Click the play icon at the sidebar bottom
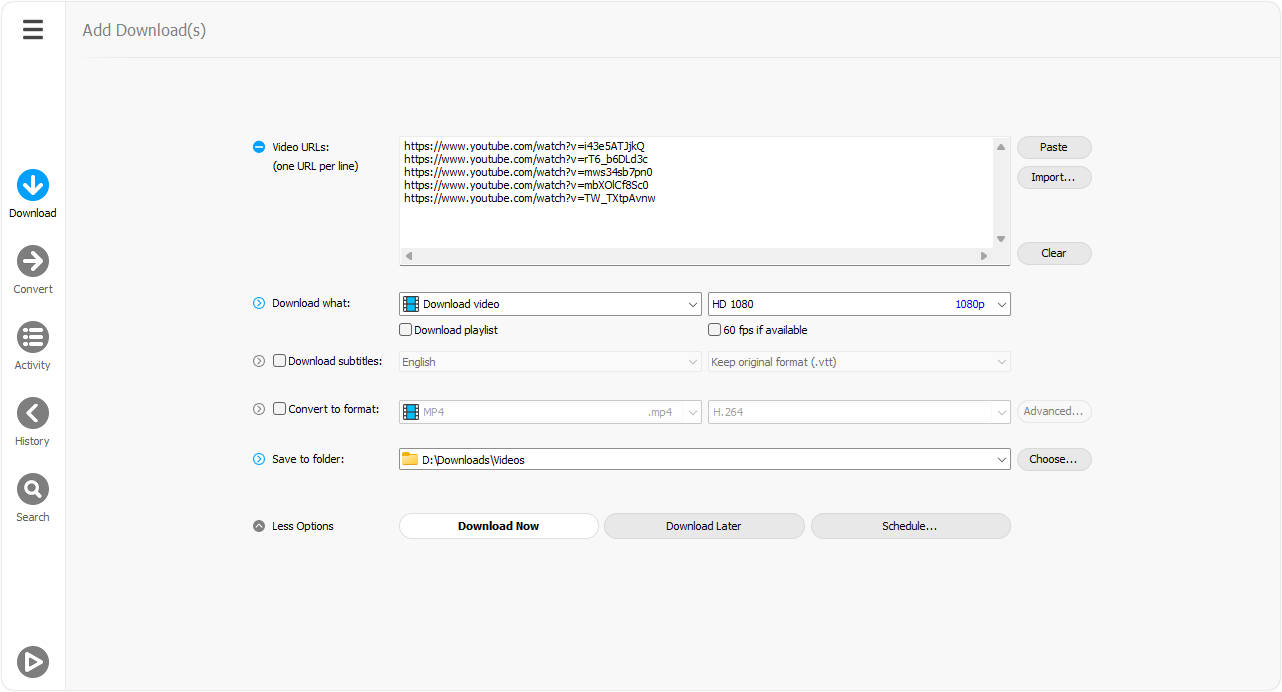The height and width of the screenshot is (692, 1282). [x=33, y=661]
